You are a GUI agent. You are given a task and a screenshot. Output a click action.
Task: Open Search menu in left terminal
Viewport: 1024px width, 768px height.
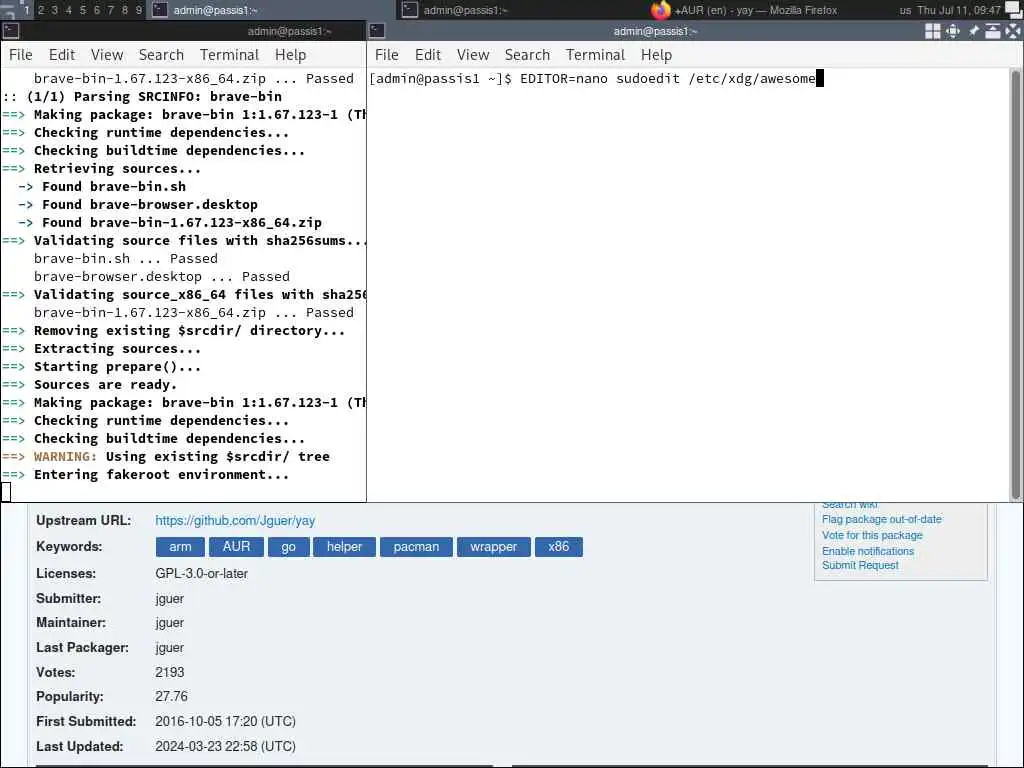coord(161,55)
